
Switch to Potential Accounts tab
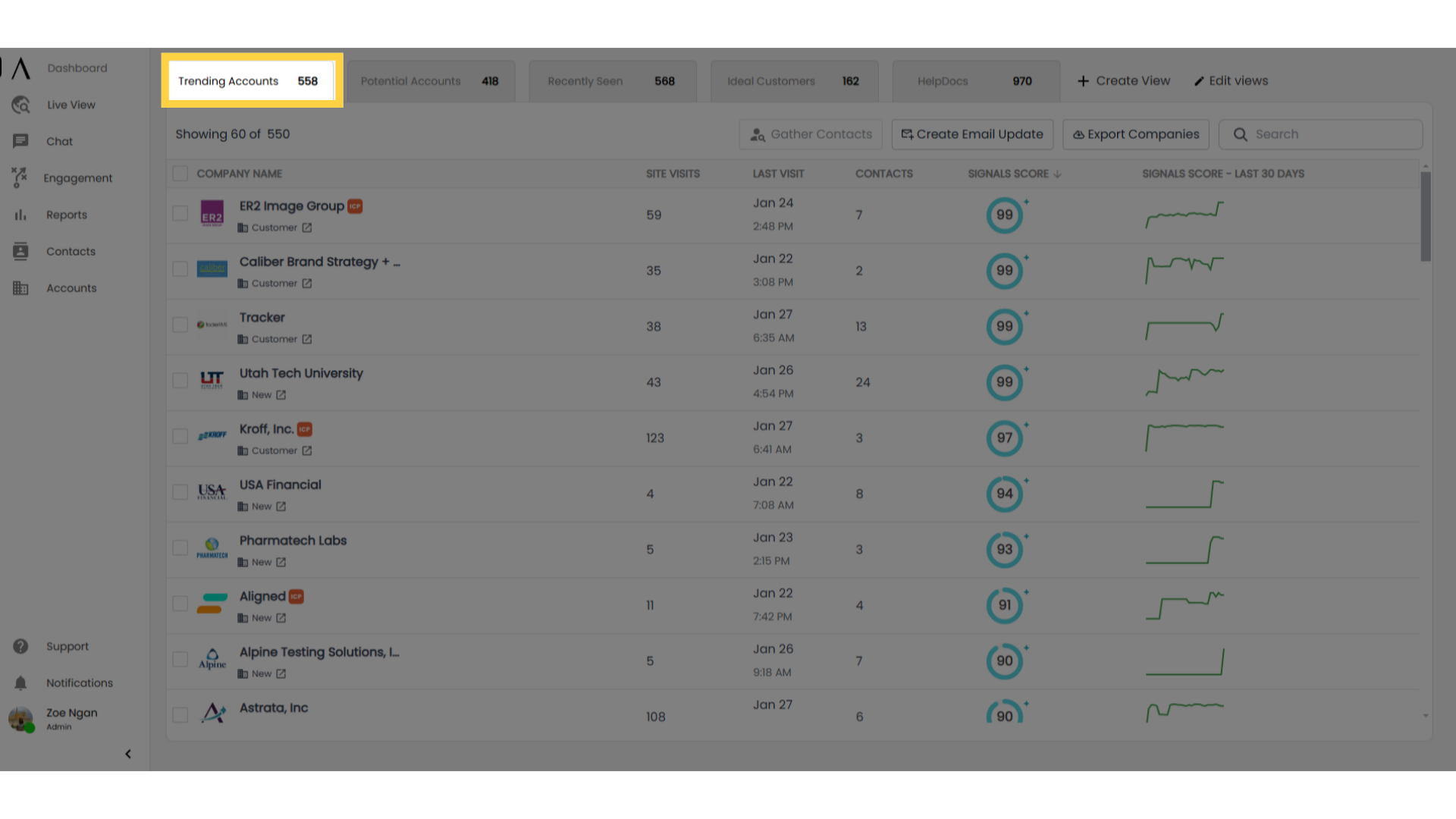coord(431,81)
